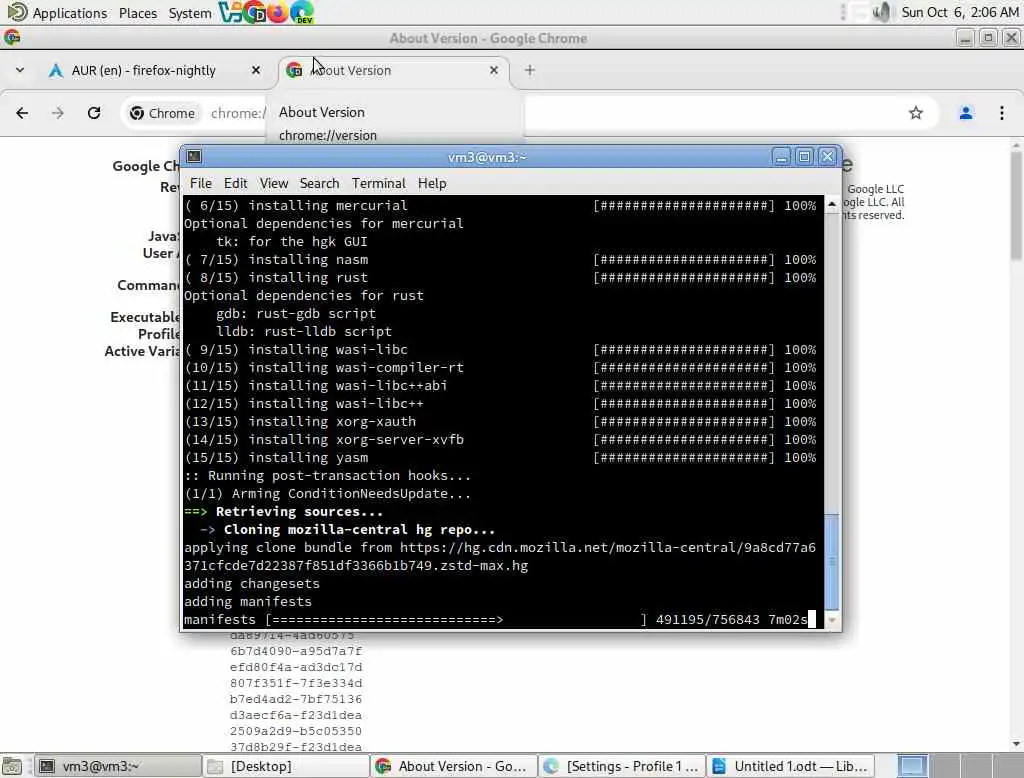Close the About Version tab
The height and width of the screenshot is (778, 1024).
point(494,70)
